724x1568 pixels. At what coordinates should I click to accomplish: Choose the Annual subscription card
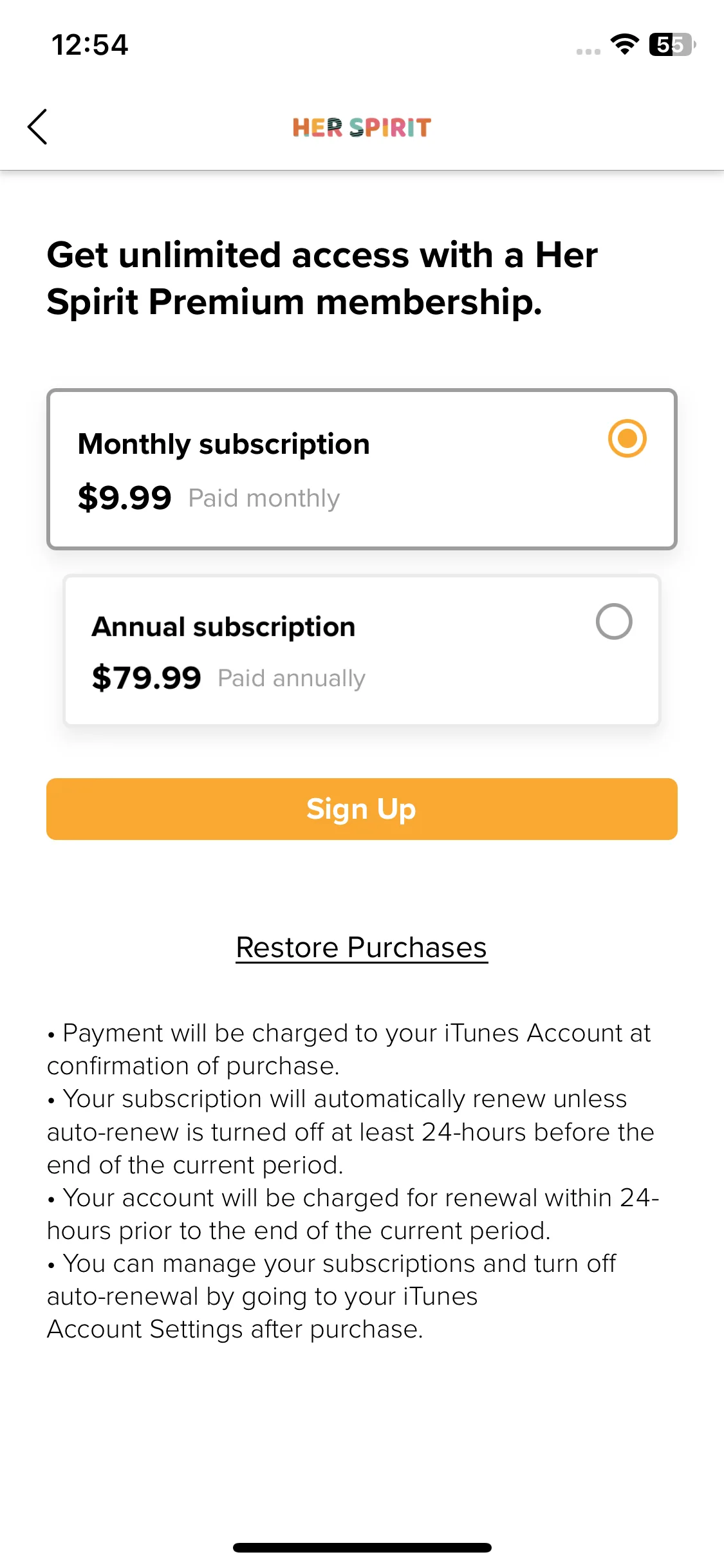(x=362, y=651)
